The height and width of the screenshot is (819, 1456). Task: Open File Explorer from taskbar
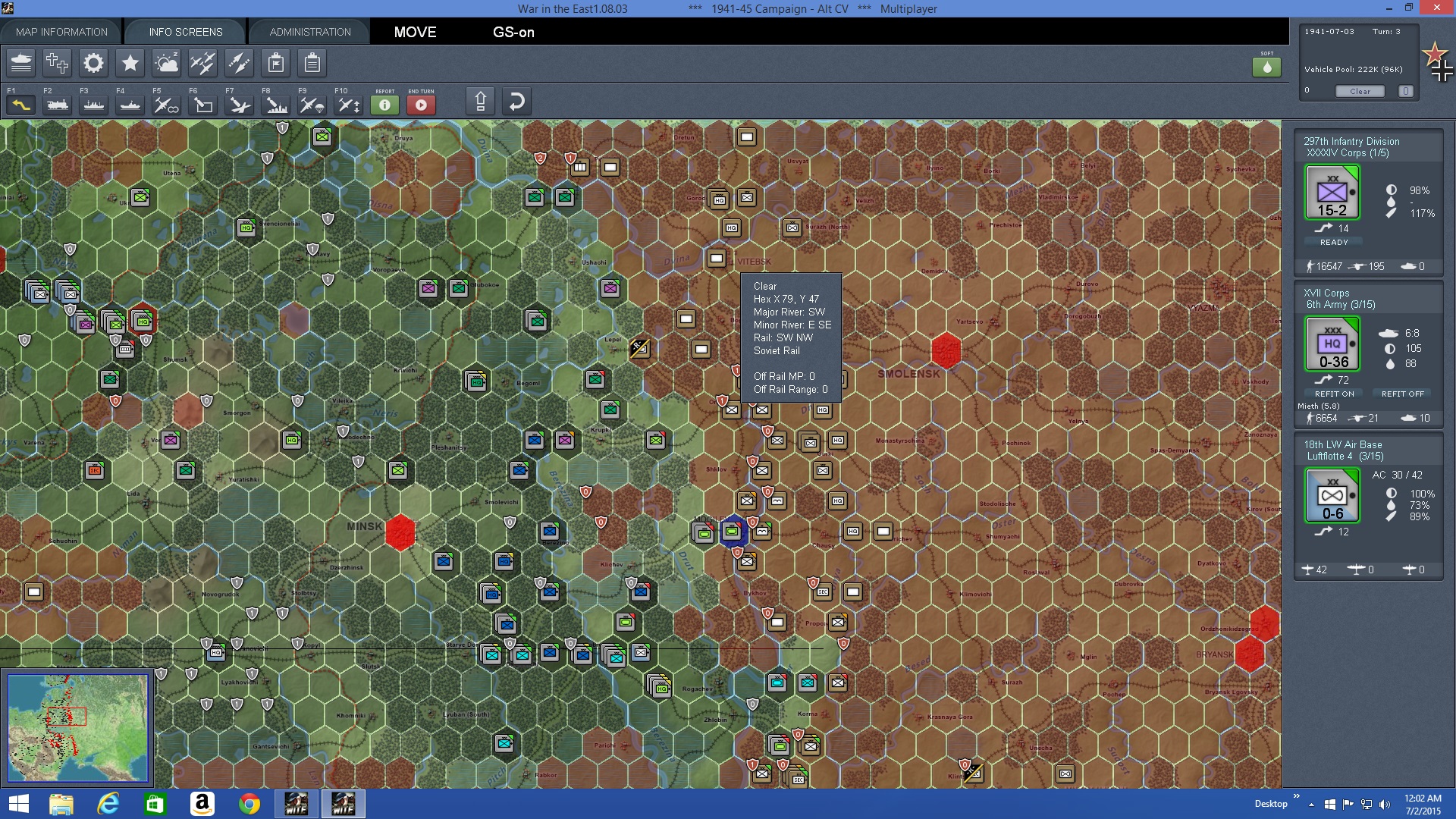point(61,804)
